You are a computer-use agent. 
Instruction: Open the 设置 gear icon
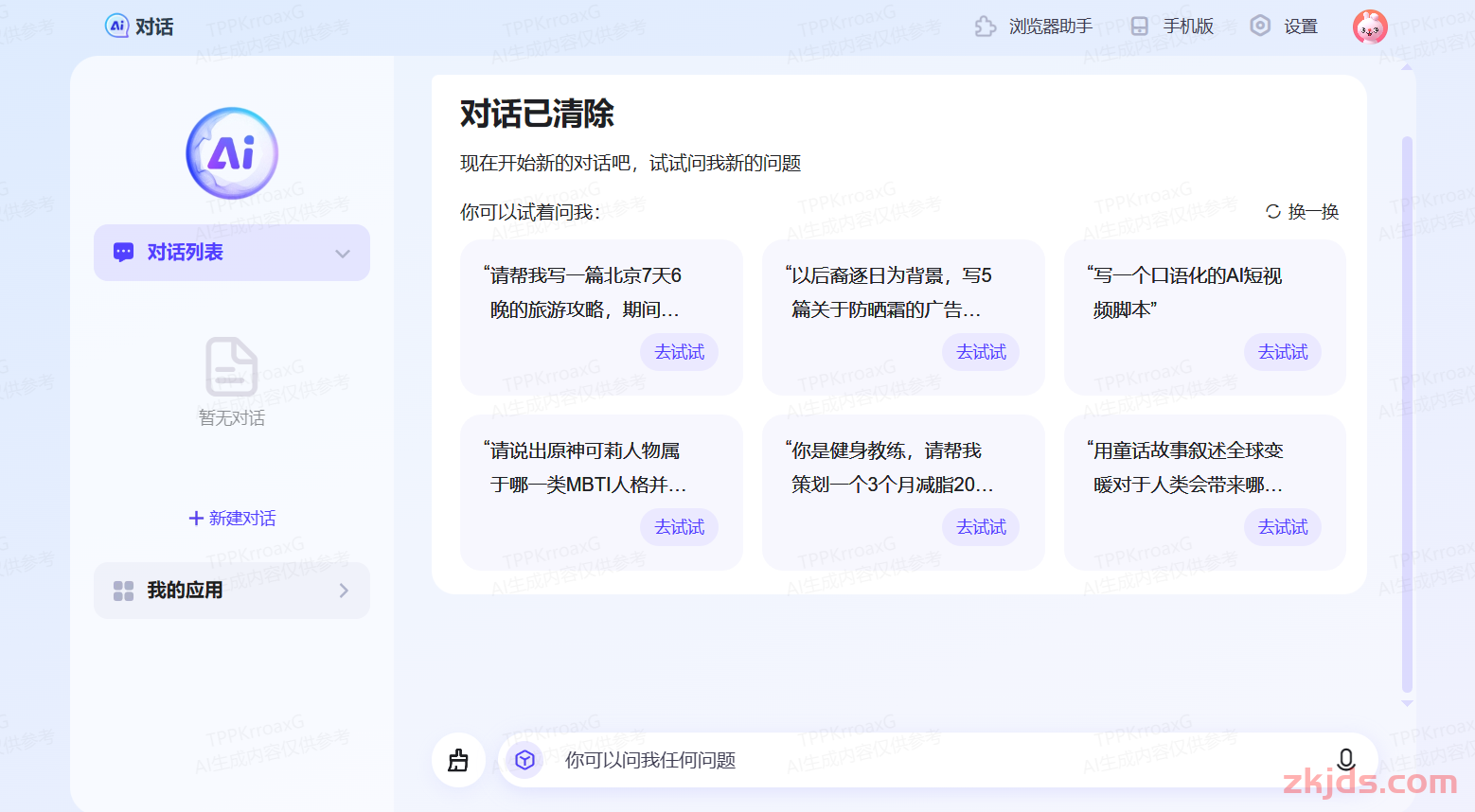click(1260, 26)
